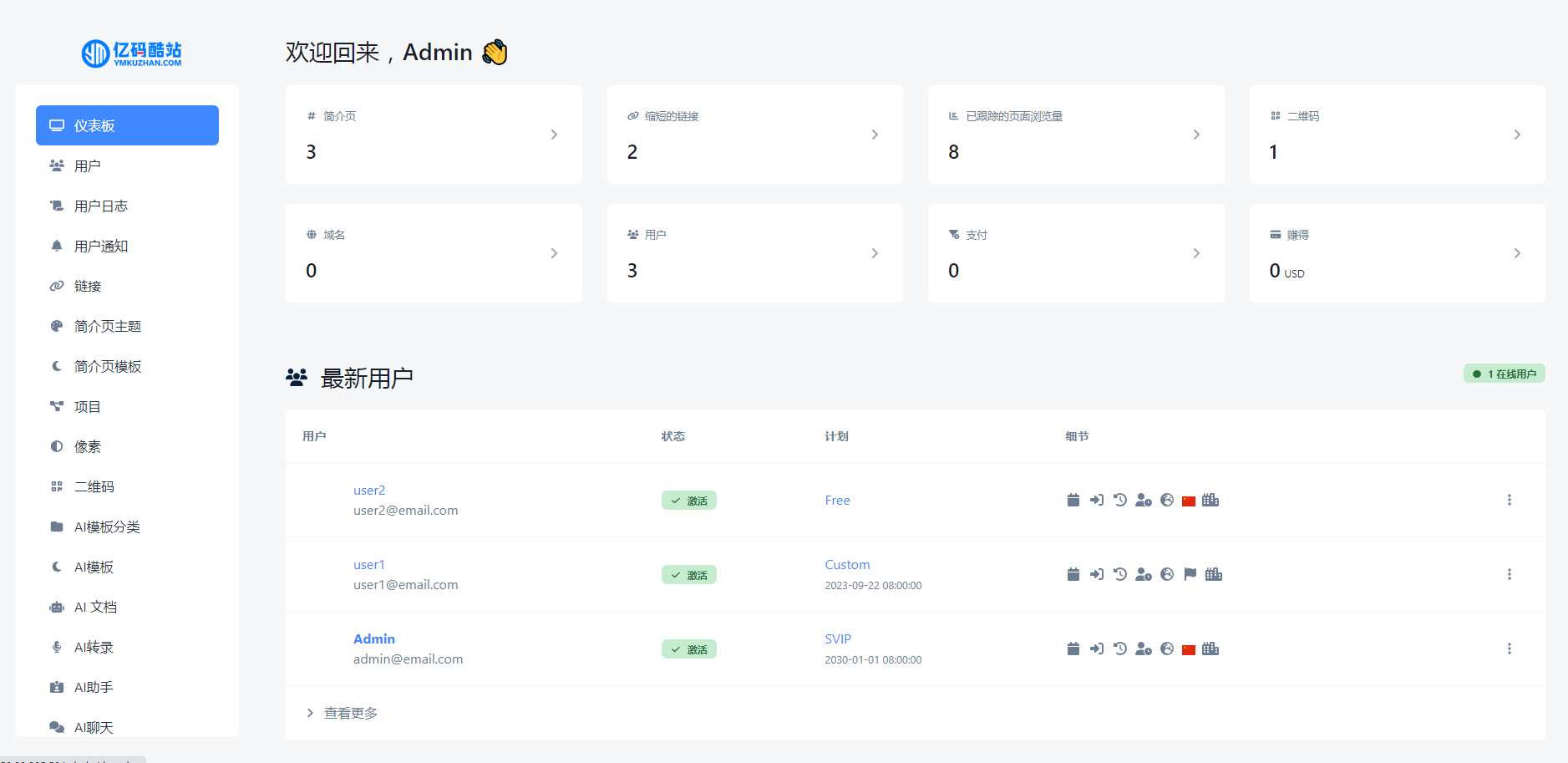Viewport: 1568px width, 763px height.
Task: Click the globe icon in user2's row
Action: 1167,500
